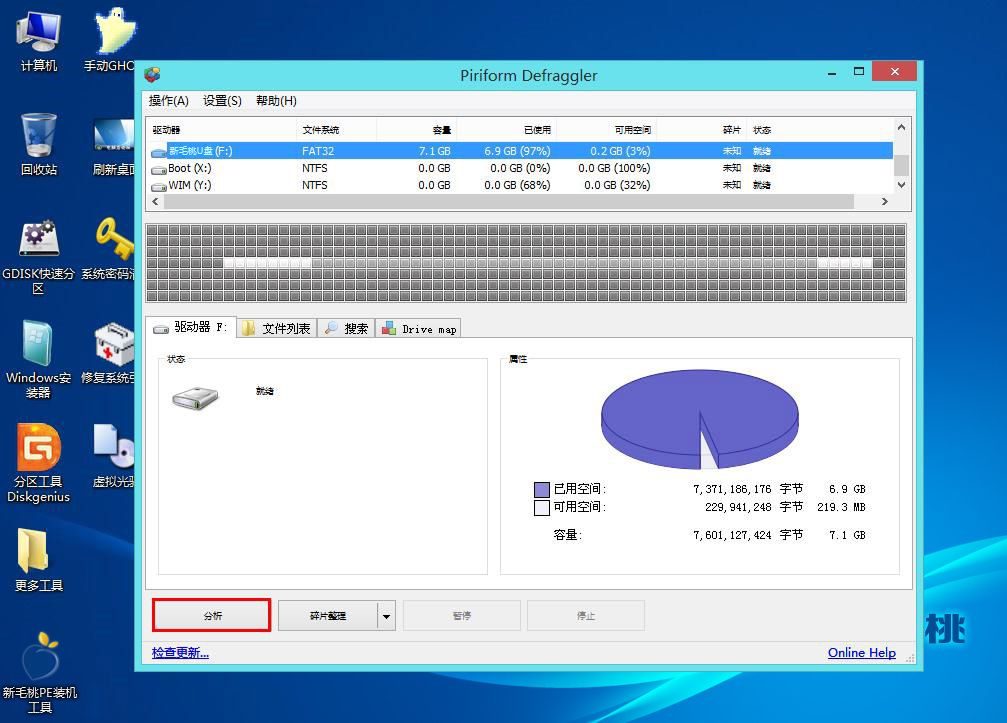Switch to the 搜索 tab

coord(346,329)
